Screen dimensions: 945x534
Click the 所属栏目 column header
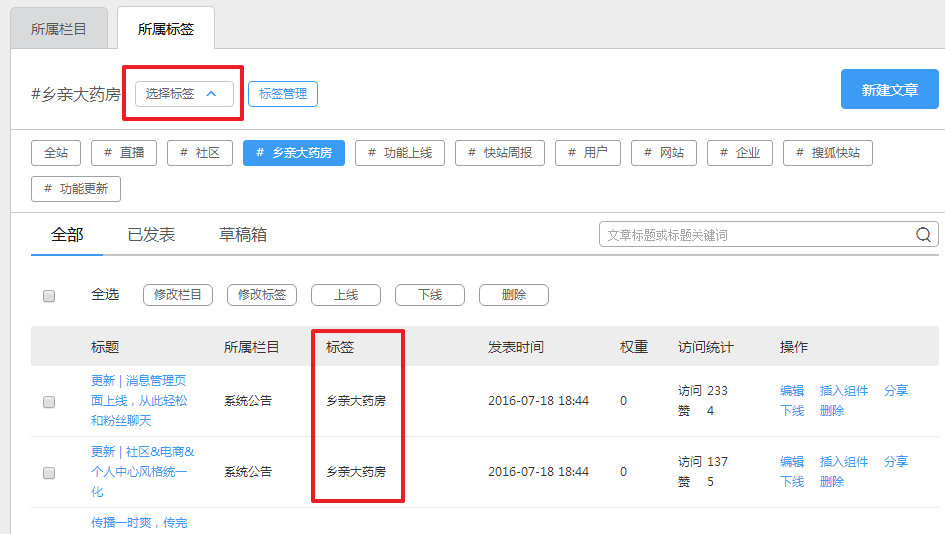pyautogui.click(x=251, y=347)
